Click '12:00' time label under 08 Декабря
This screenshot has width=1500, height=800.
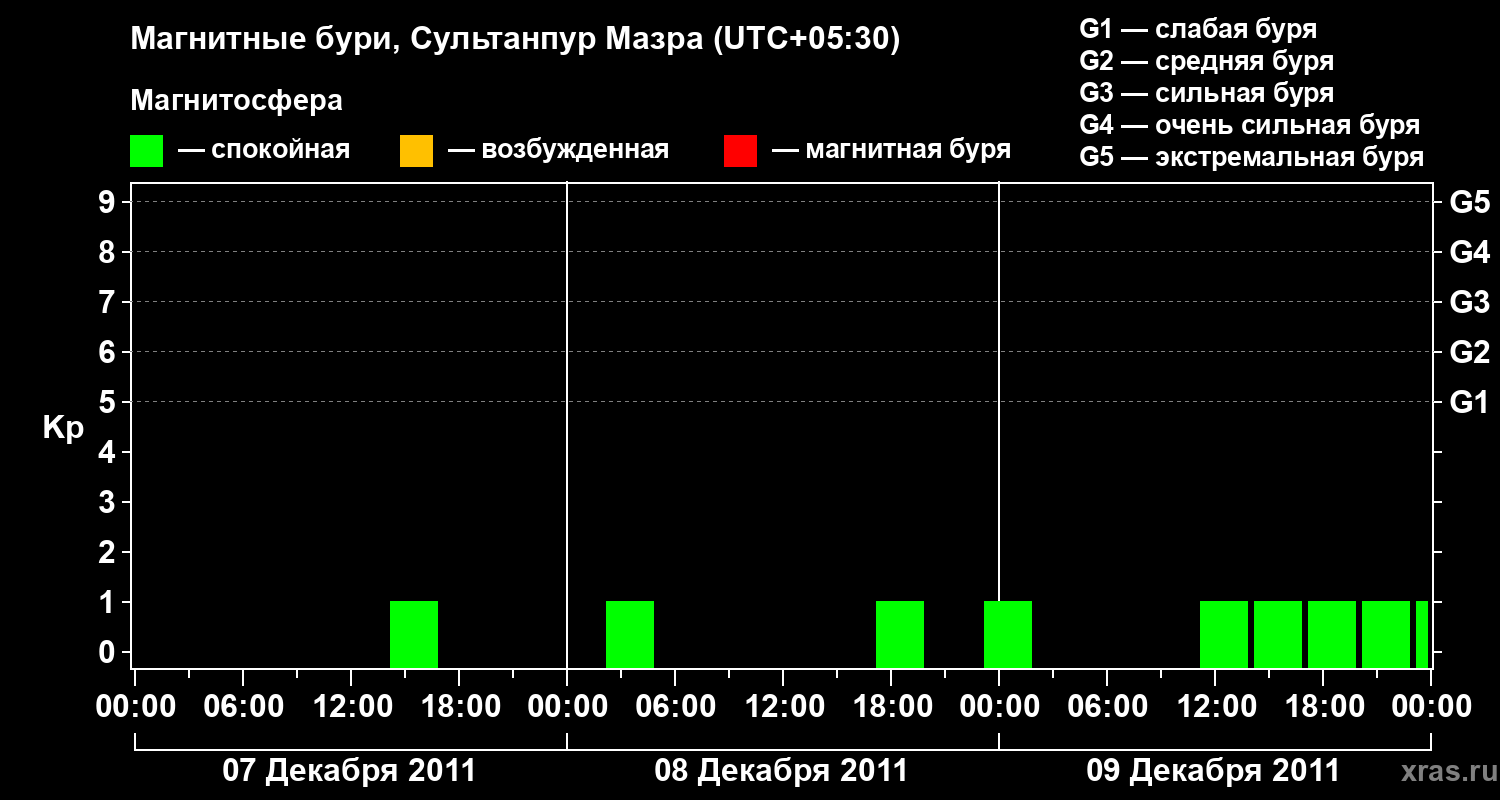[783, 707]
